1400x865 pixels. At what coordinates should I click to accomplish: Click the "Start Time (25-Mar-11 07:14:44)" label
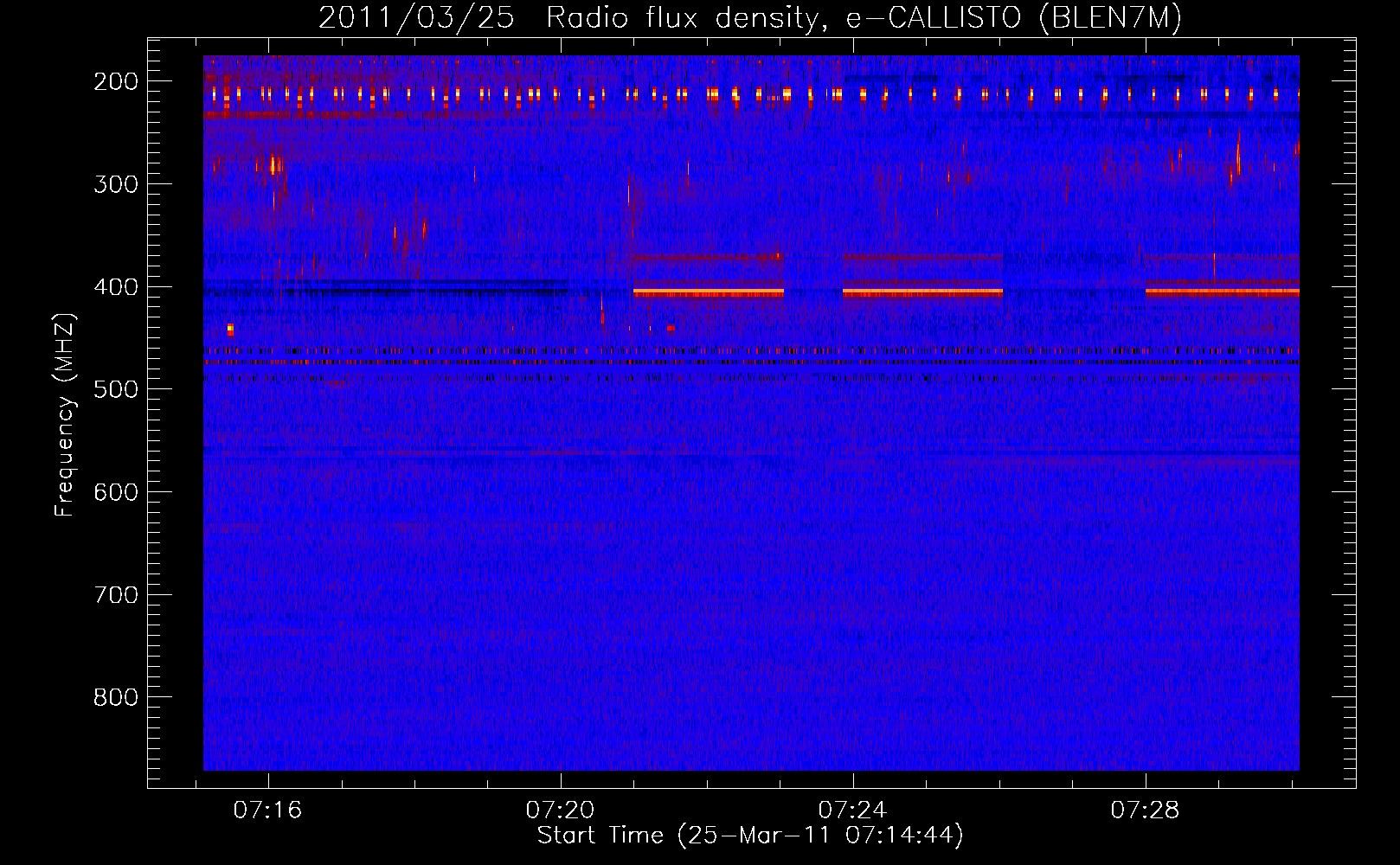(750, 836)
